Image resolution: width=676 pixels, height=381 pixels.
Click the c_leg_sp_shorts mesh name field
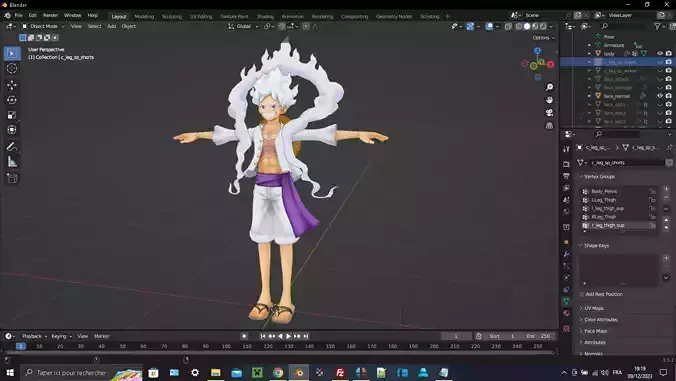click(627, 163)
